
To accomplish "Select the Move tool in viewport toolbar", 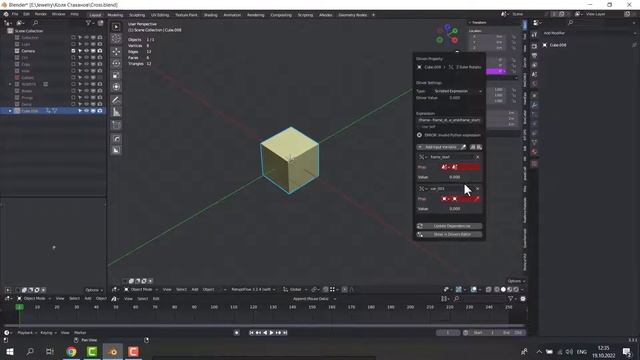I will coord(116,51).
